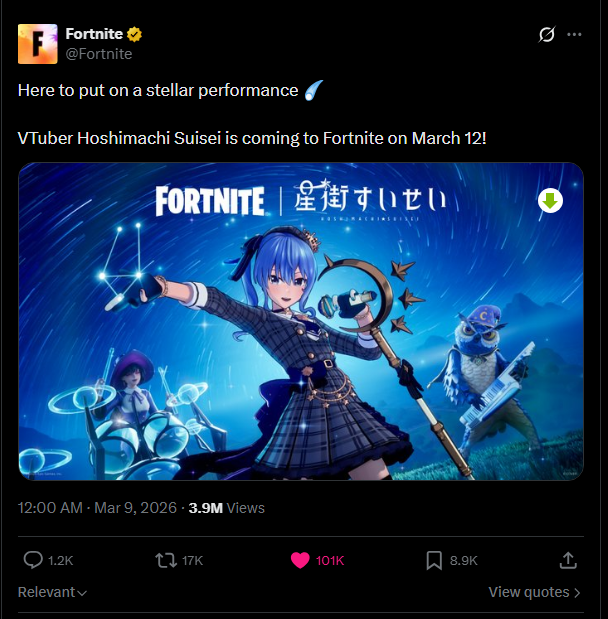
Task: Click the Grok explain-post icon
Action: 546,34
